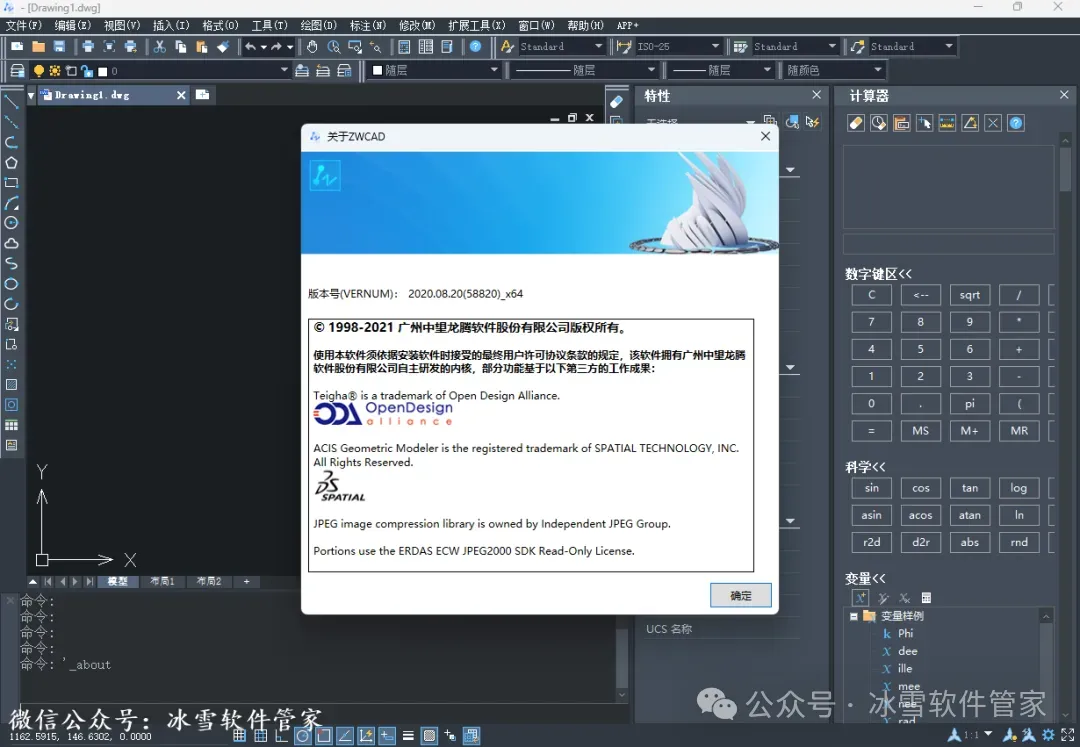Collapse the 科学 scientific section
This screenshot has width=1080, height=747.
pos(865,467)
